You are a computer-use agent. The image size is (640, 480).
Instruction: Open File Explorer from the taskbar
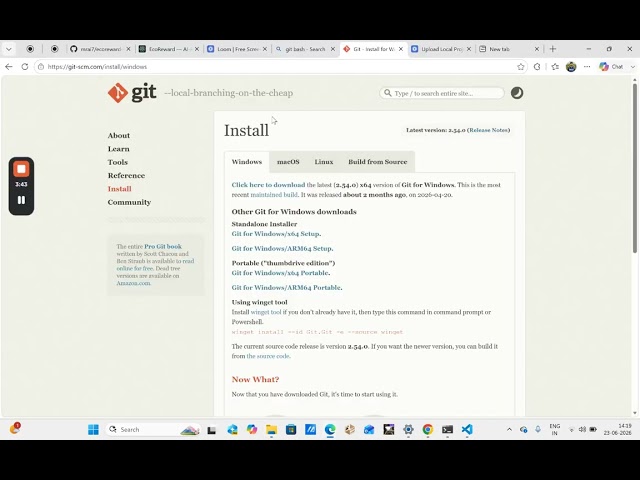pyautogui.click(x=271, y=429)
